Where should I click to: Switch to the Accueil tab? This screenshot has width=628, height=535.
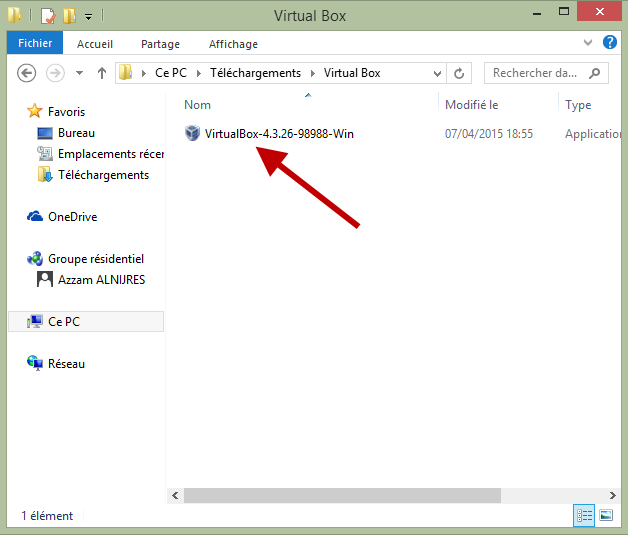point(95,44)
